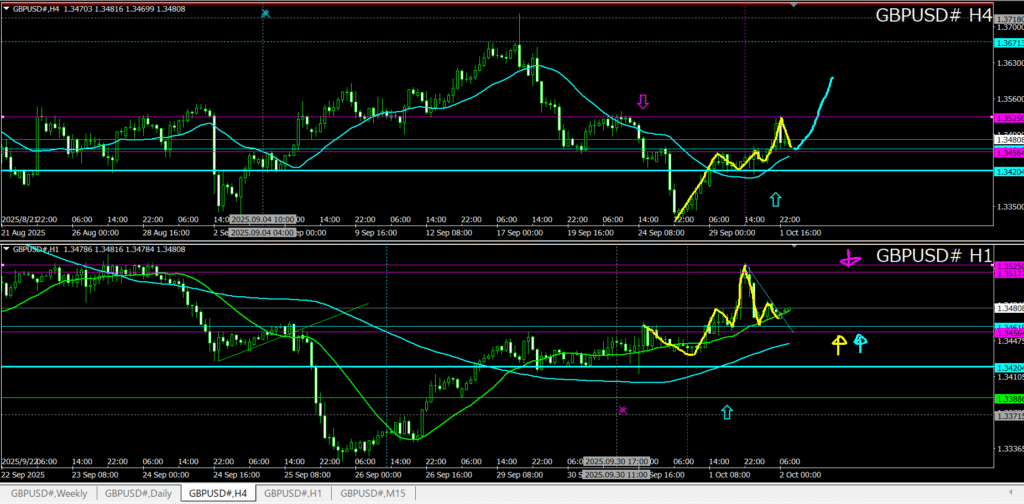Select the cyan hand-drawn up arrow on H1

pyautogui.click(x=860, y=344)
